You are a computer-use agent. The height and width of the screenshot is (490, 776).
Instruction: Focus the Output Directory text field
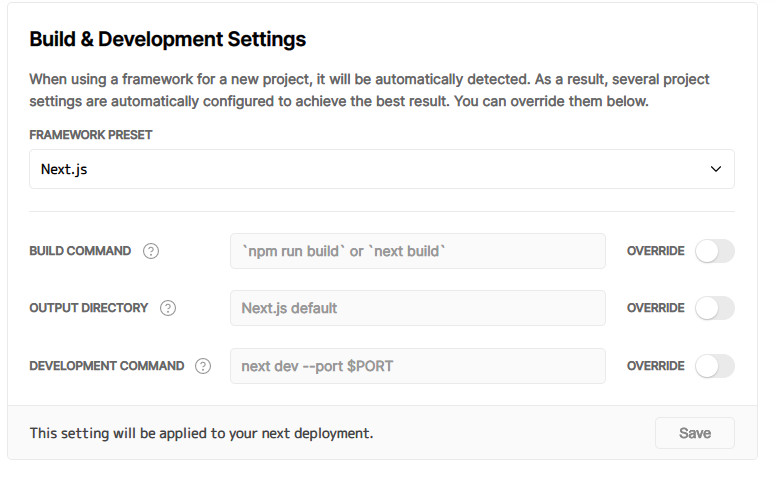[417, 308]
